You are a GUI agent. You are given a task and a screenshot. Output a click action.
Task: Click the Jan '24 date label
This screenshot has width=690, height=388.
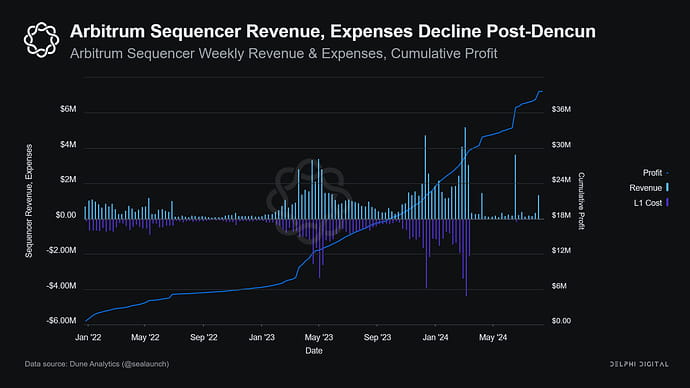click(x=436, y=337)
